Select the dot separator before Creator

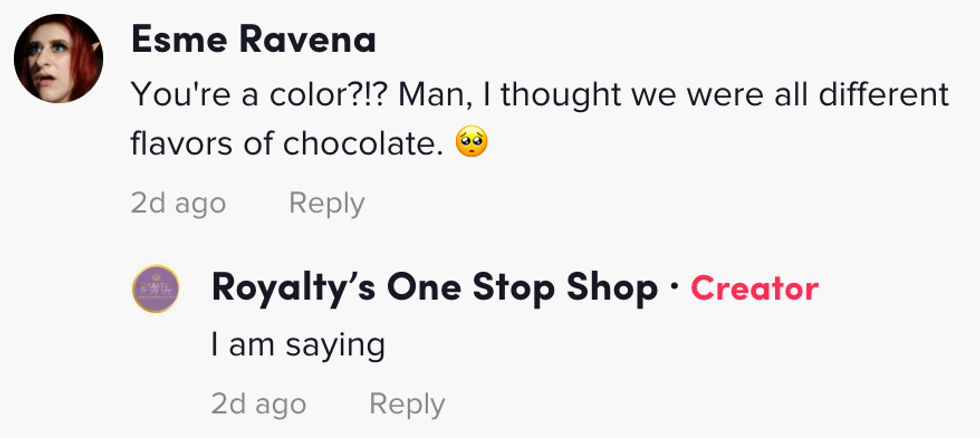[x=675, y=289]
